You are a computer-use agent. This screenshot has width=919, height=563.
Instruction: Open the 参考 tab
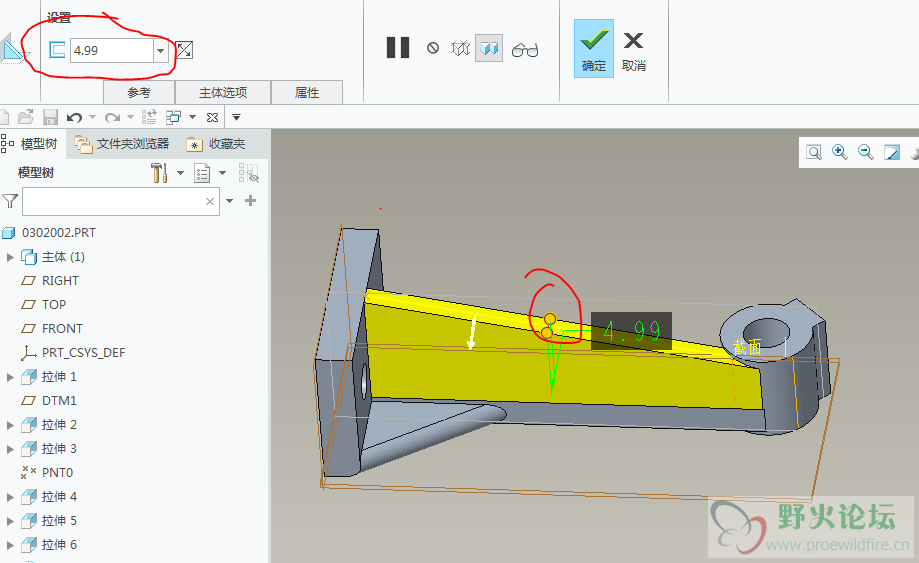[x=139, y=93]
